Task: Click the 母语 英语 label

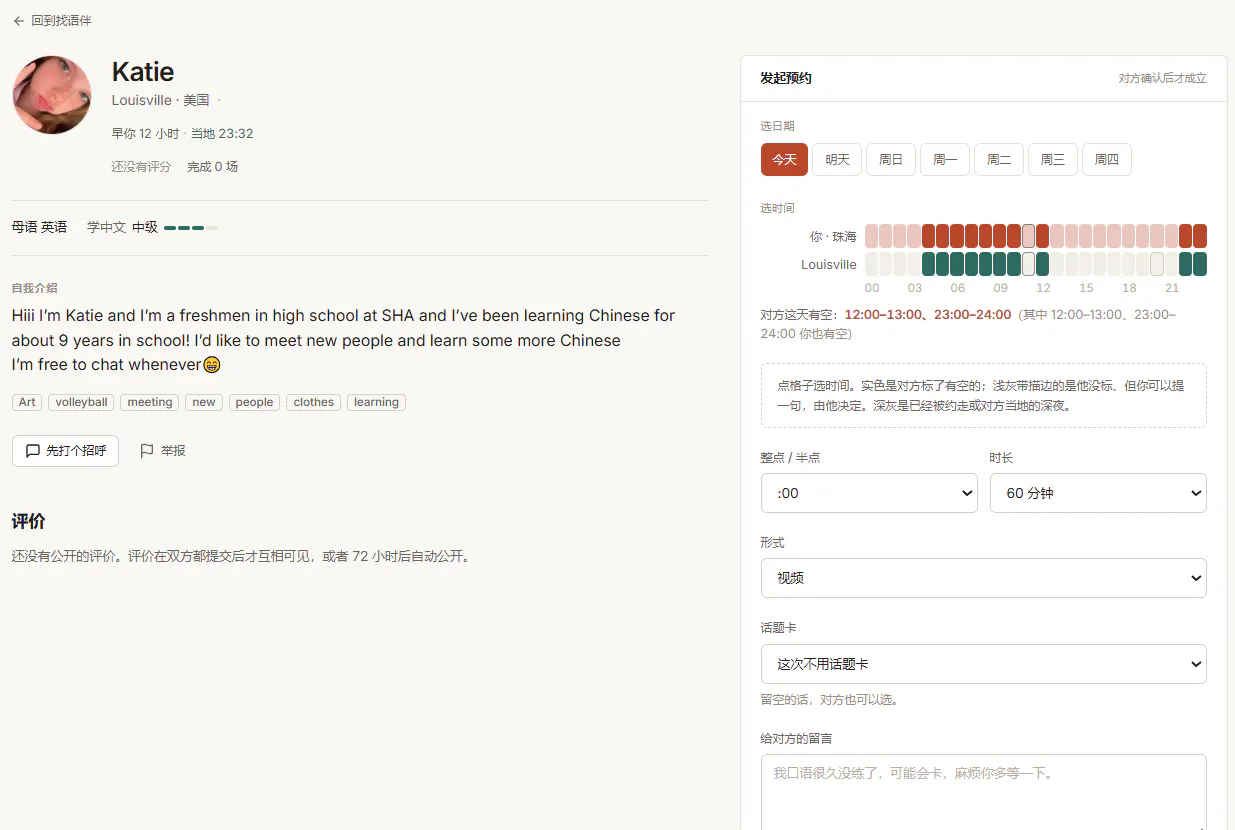Action: click(39, 227)
